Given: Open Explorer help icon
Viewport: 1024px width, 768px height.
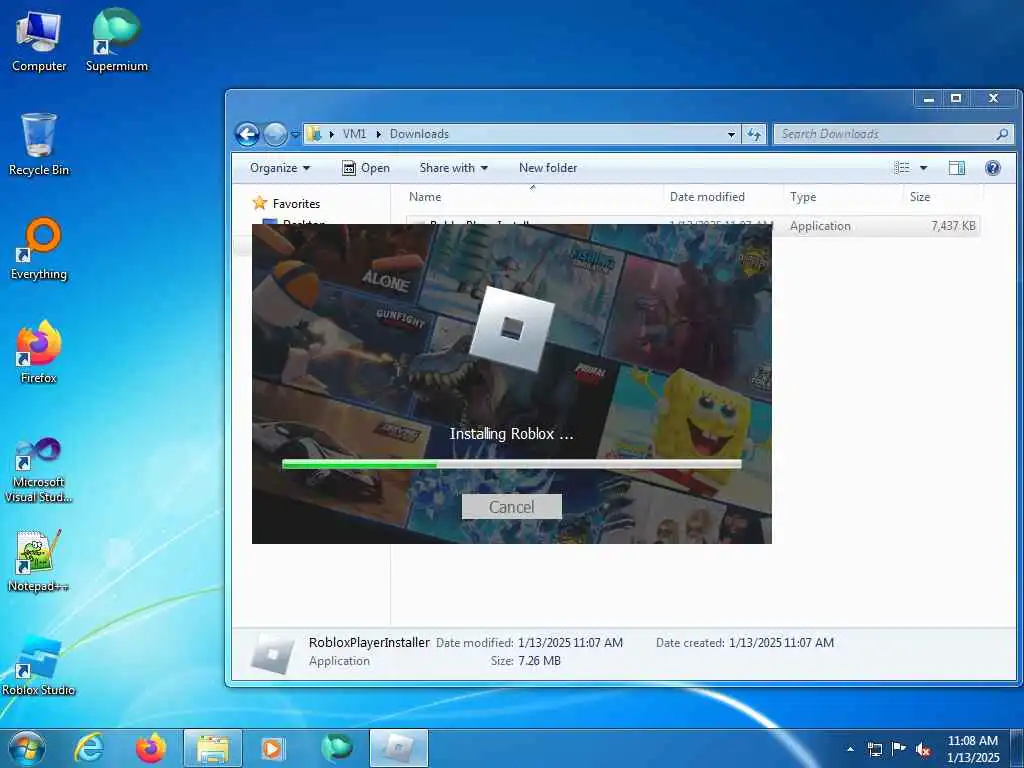Looking at the screenshot, I should coord(993,168).
